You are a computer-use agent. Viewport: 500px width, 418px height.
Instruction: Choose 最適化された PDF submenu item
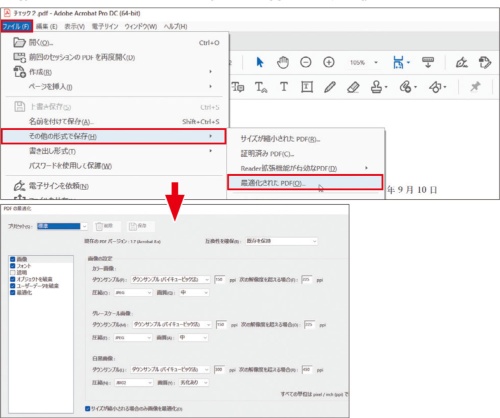305,182
